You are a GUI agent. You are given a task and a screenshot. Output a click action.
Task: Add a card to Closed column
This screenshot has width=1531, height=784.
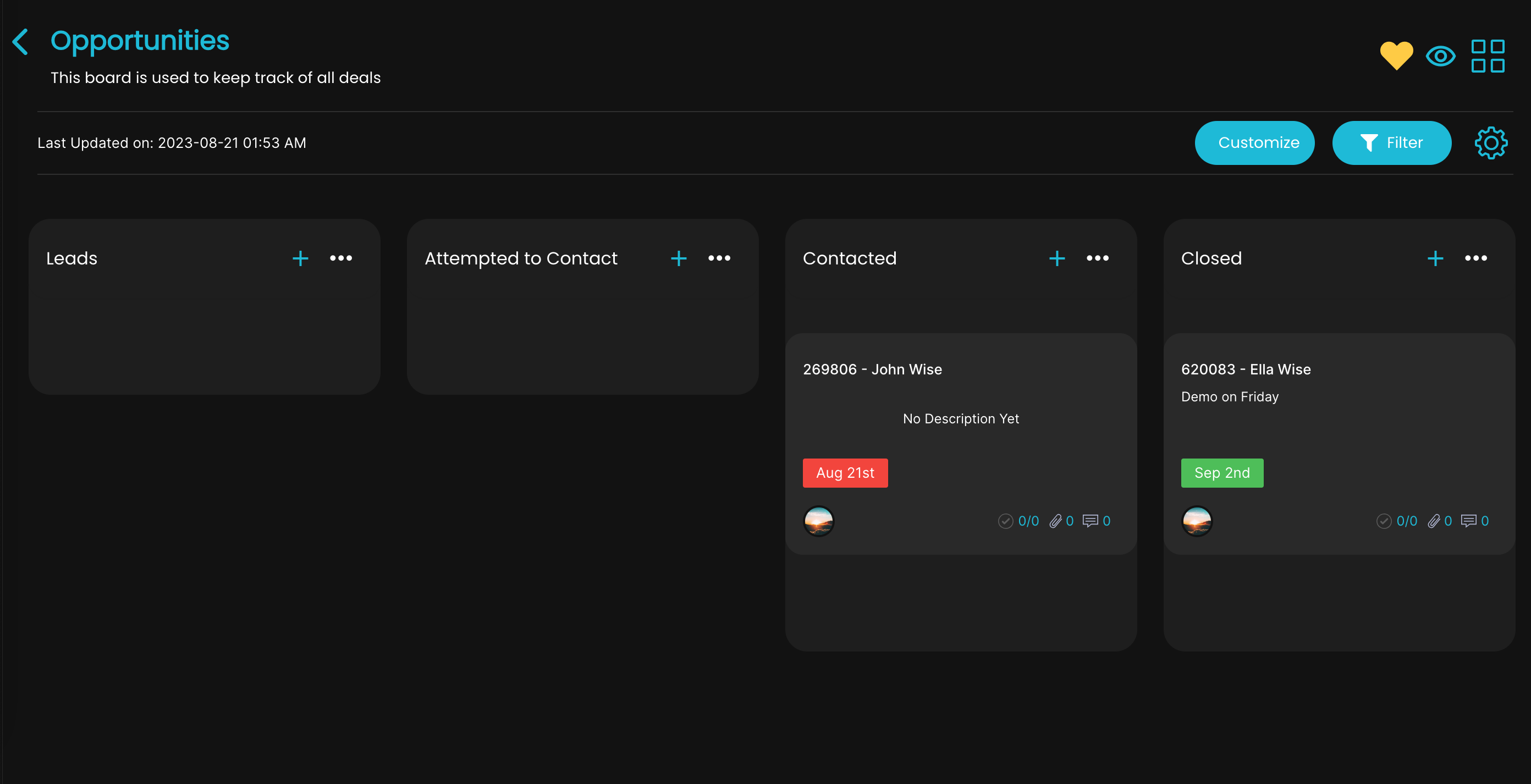pos(1435,258)
